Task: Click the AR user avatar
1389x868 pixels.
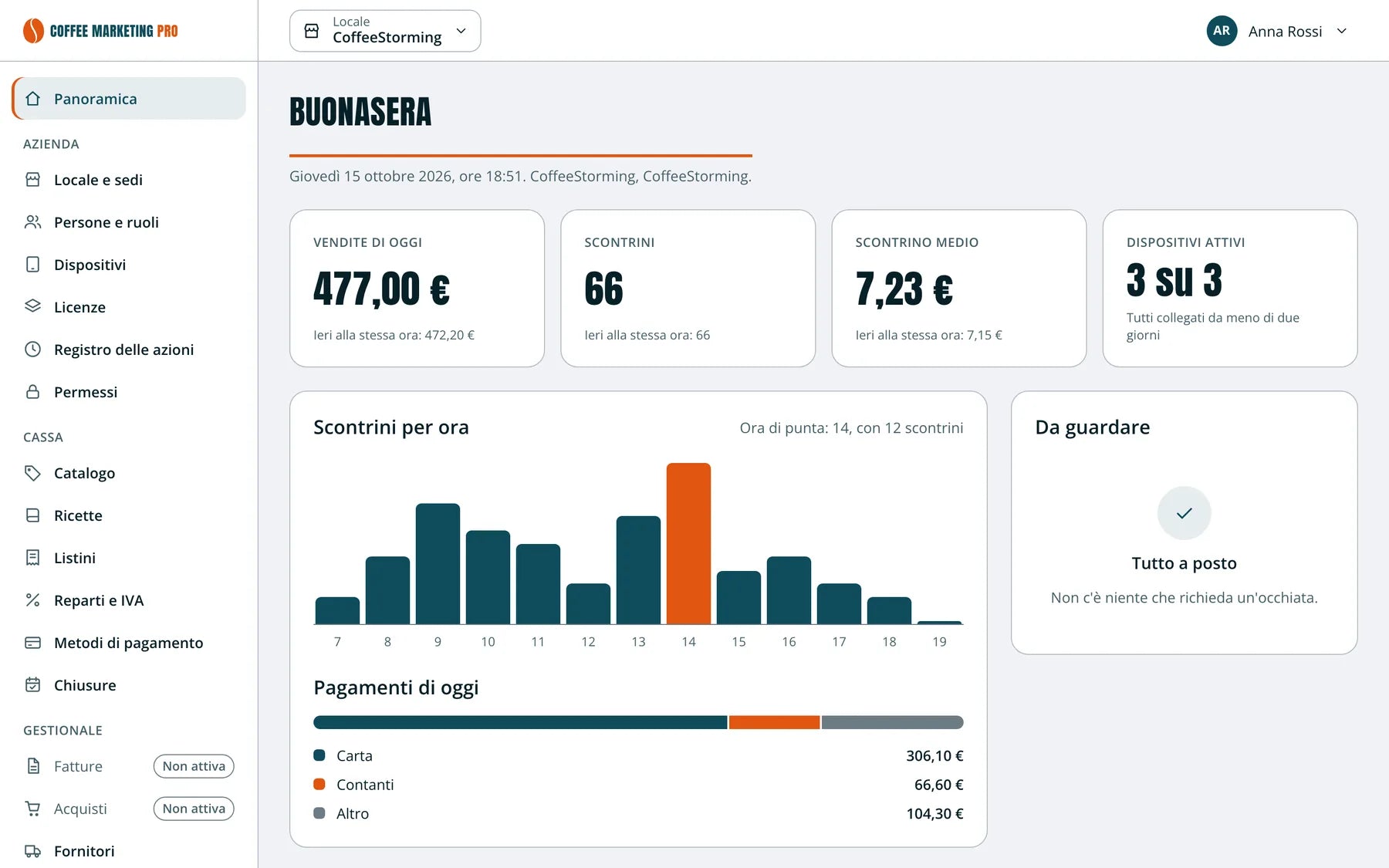Action: 1222,31
